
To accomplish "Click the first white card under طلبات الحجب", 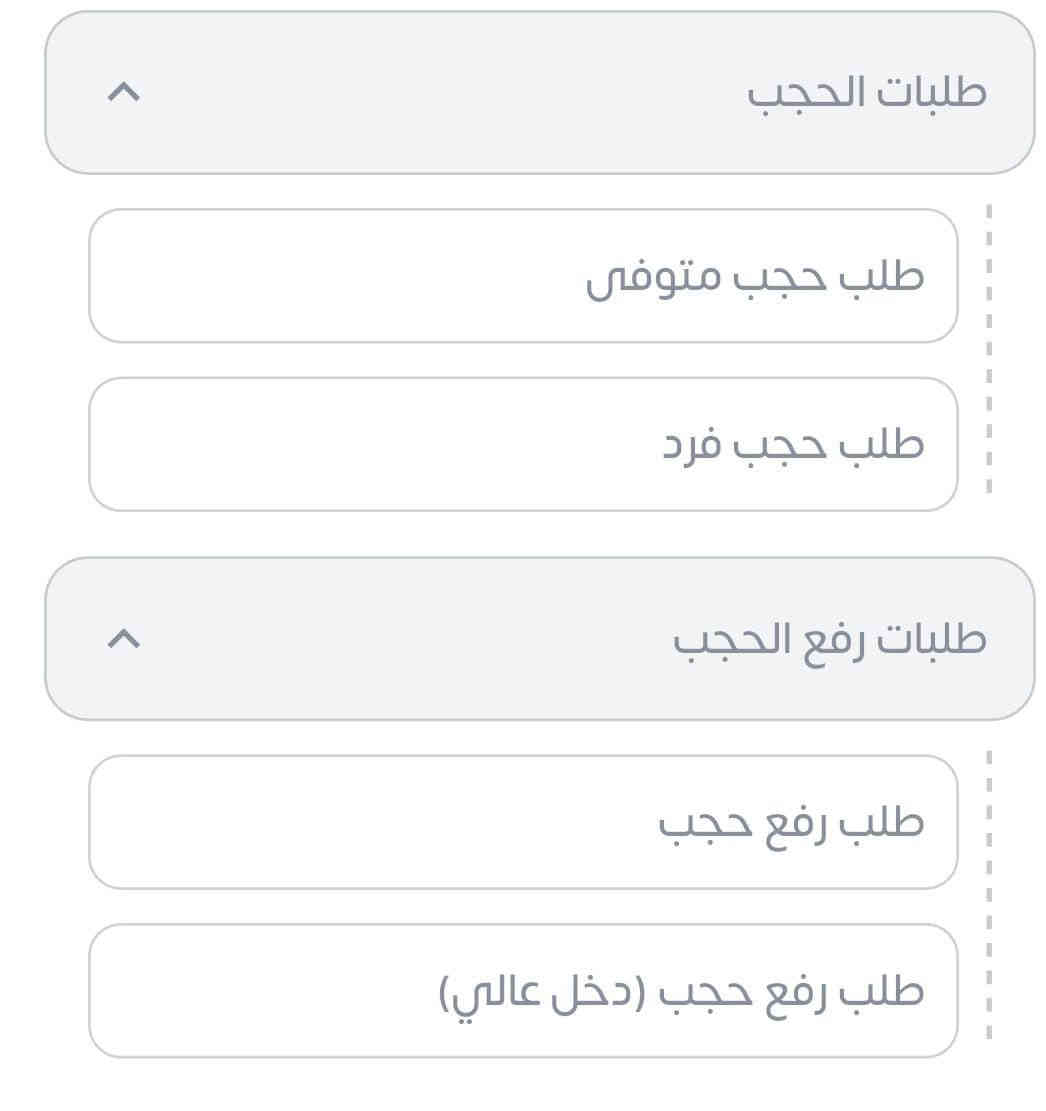I will (523, 276).
